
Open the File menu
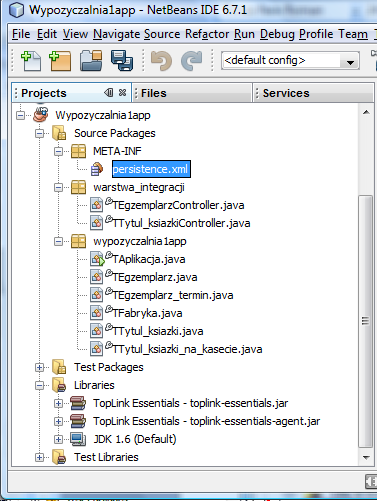click(x=21, y=34)
